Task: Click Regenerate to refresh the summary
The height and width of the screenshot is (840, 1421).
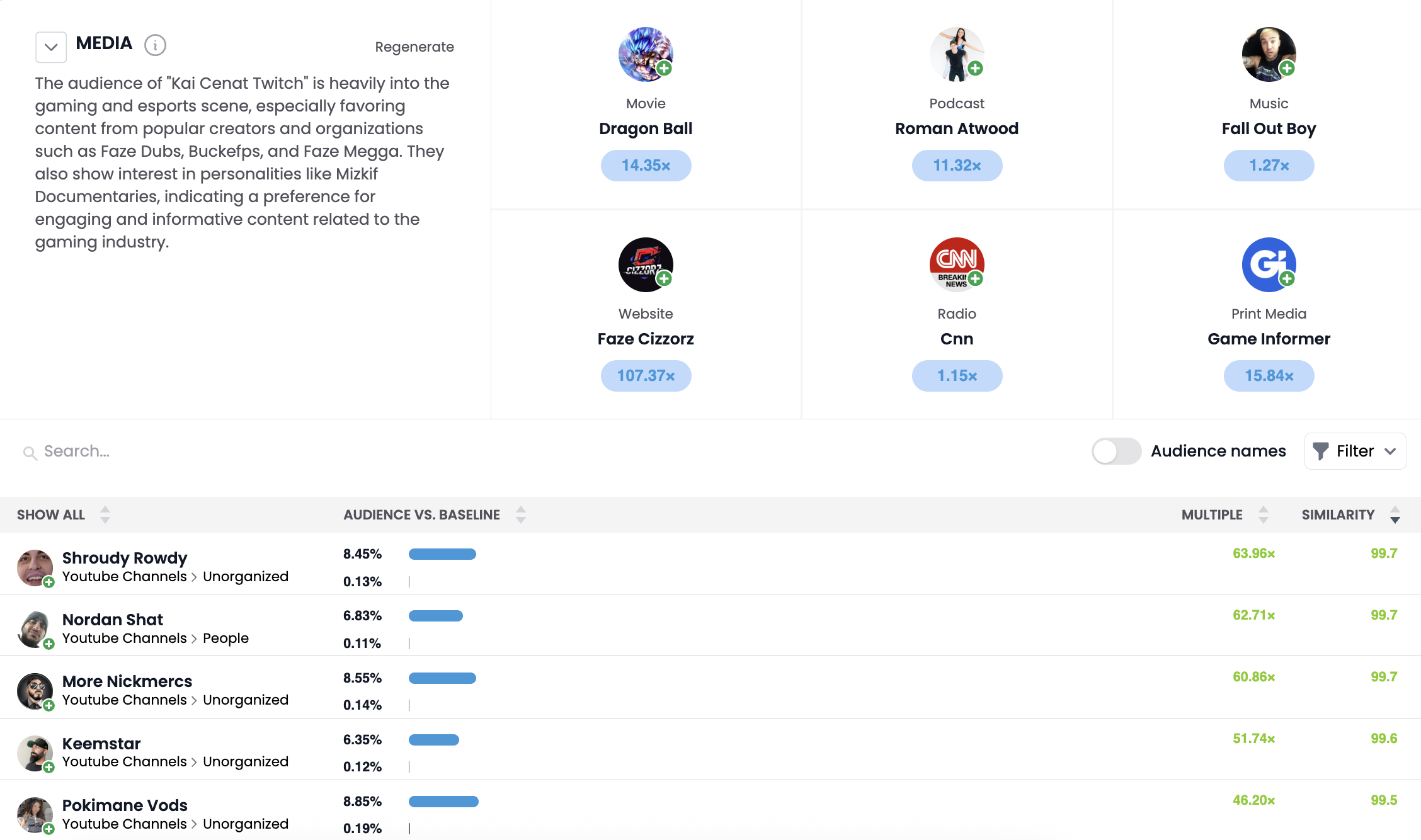Action: tap(414, 47)
